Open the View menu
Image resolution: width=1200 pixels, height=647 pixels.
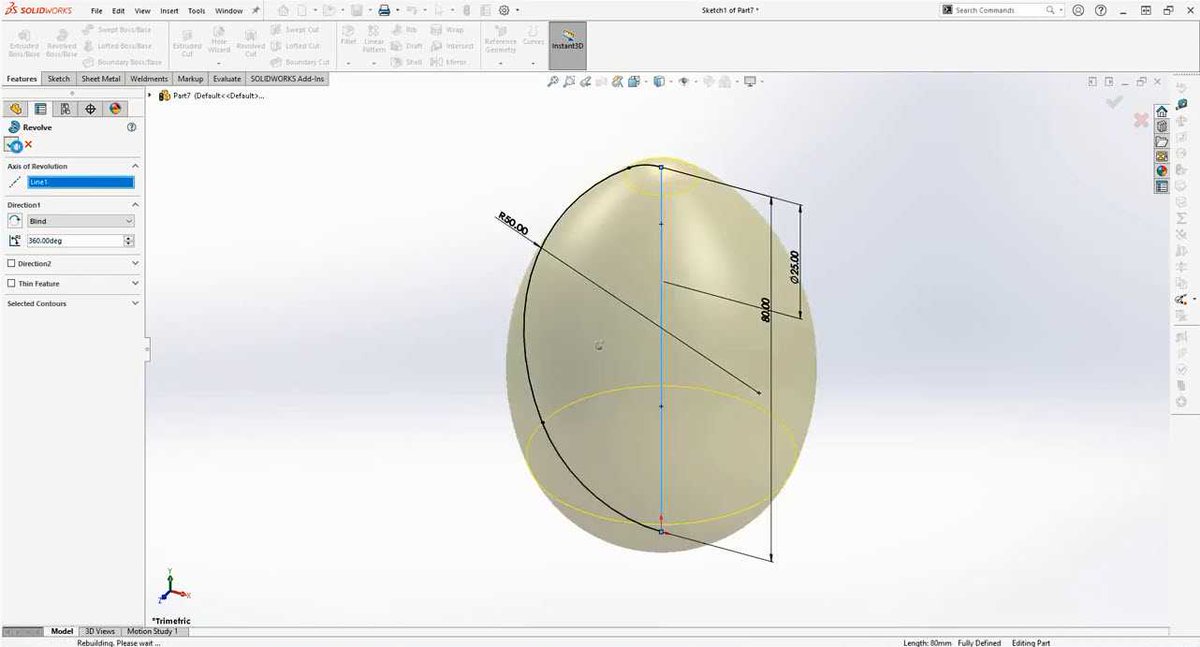pos(143,10)
